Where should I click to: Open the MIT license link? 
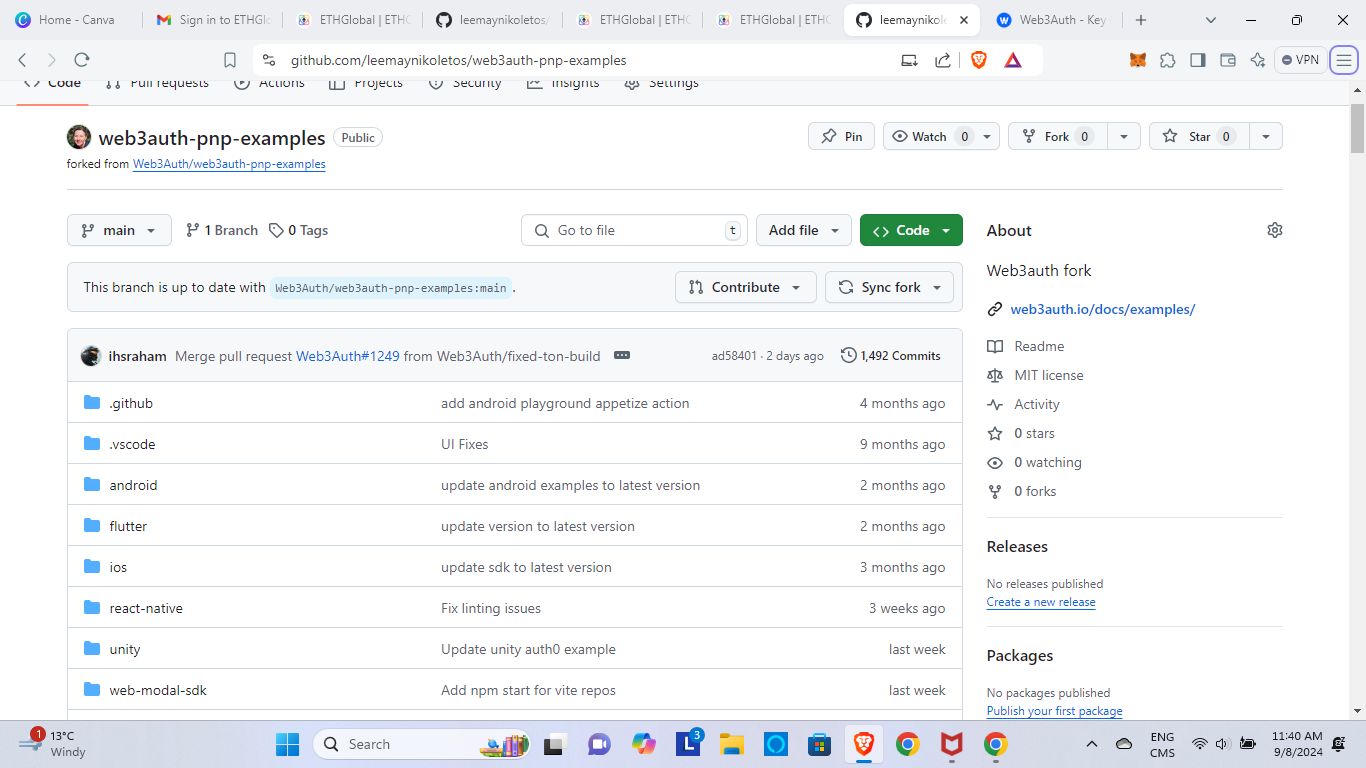coord(1049,375)
